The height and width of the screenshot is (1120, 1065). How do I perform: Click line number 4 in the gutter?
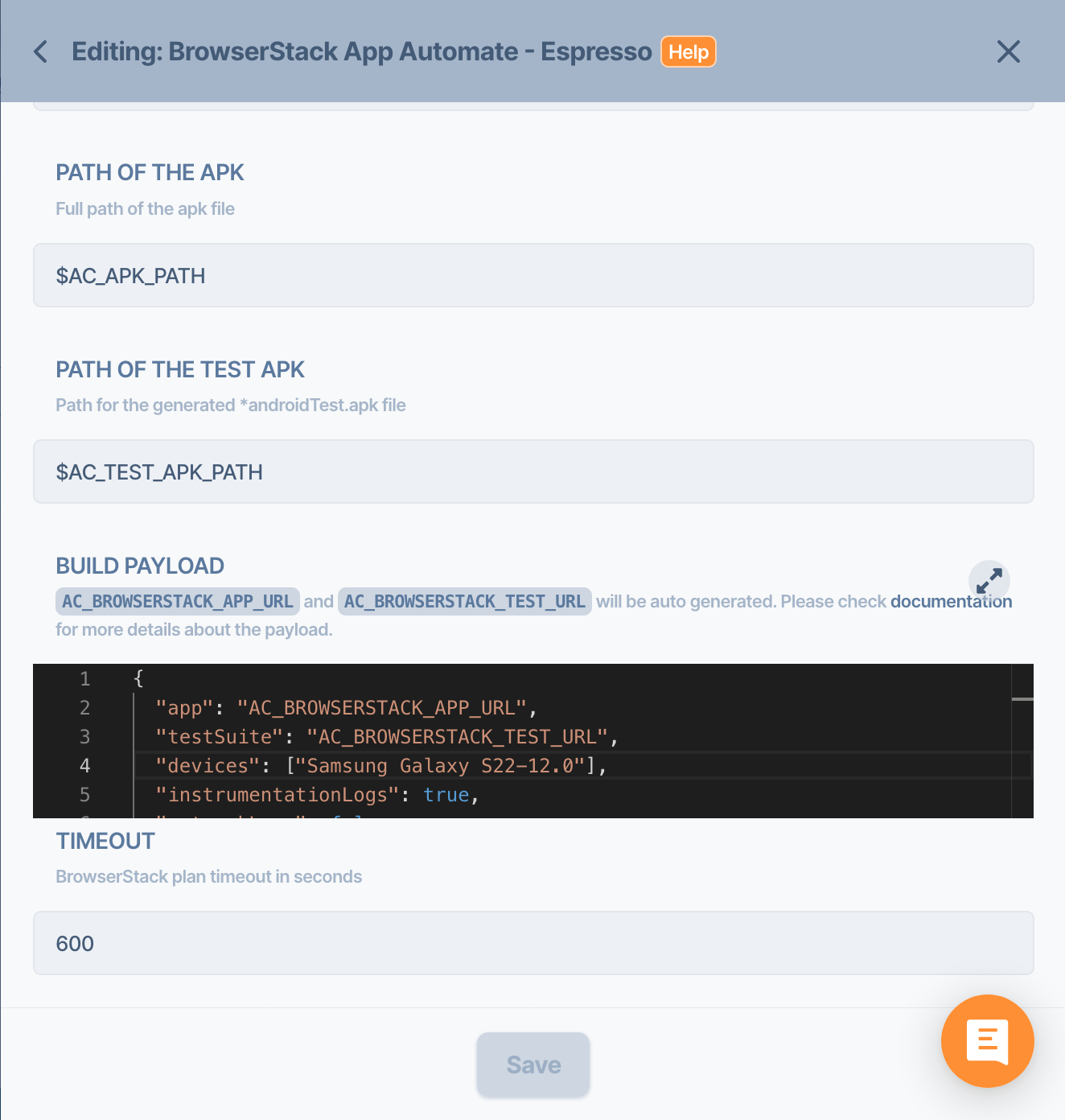84,765
